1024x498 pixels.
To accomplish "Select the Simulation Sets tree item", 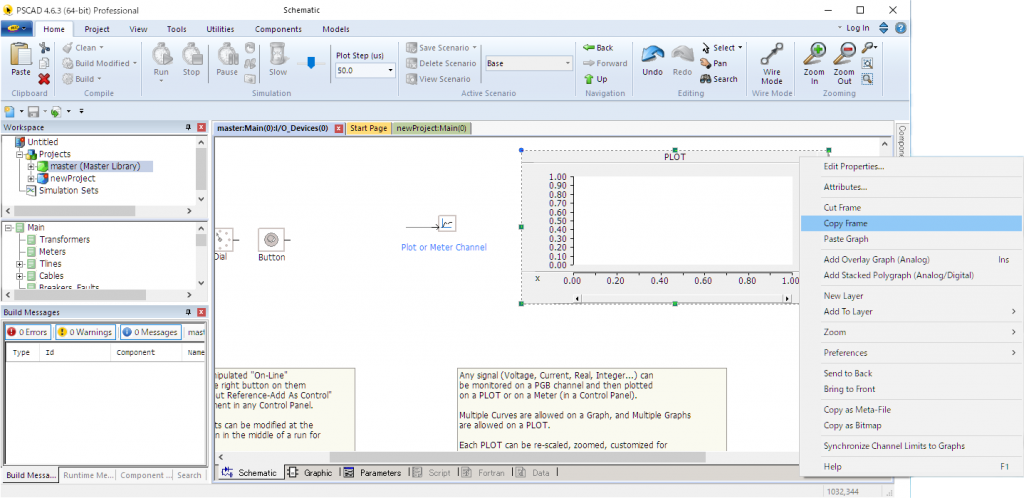I will pos(68,190).
